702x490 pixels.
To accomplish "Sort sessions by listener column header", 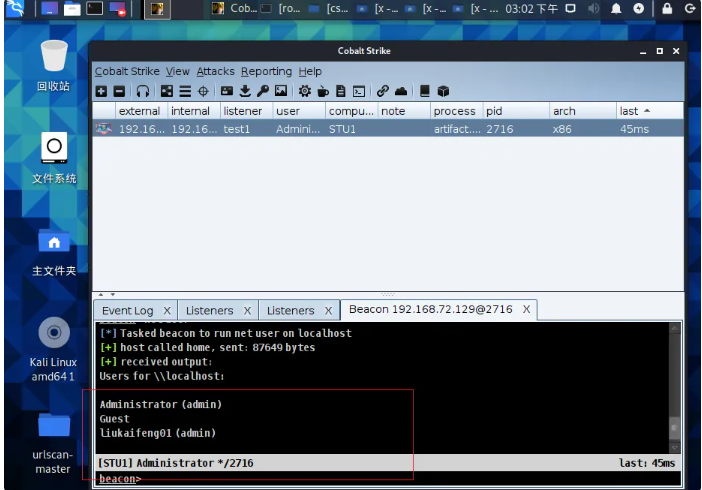I will [246, 111].
